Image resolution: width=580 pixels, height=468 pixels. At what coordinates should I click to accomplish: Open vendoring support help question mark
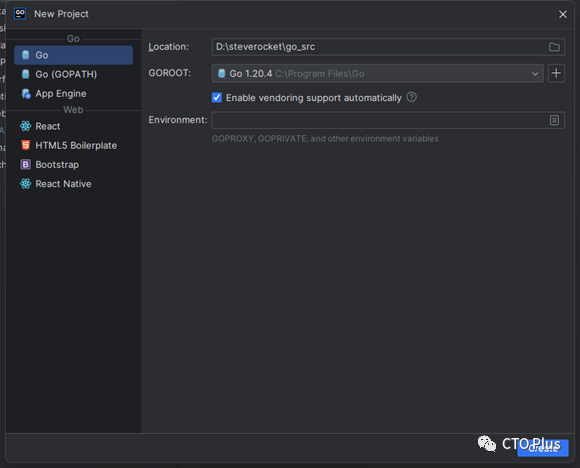click(411, 97)
